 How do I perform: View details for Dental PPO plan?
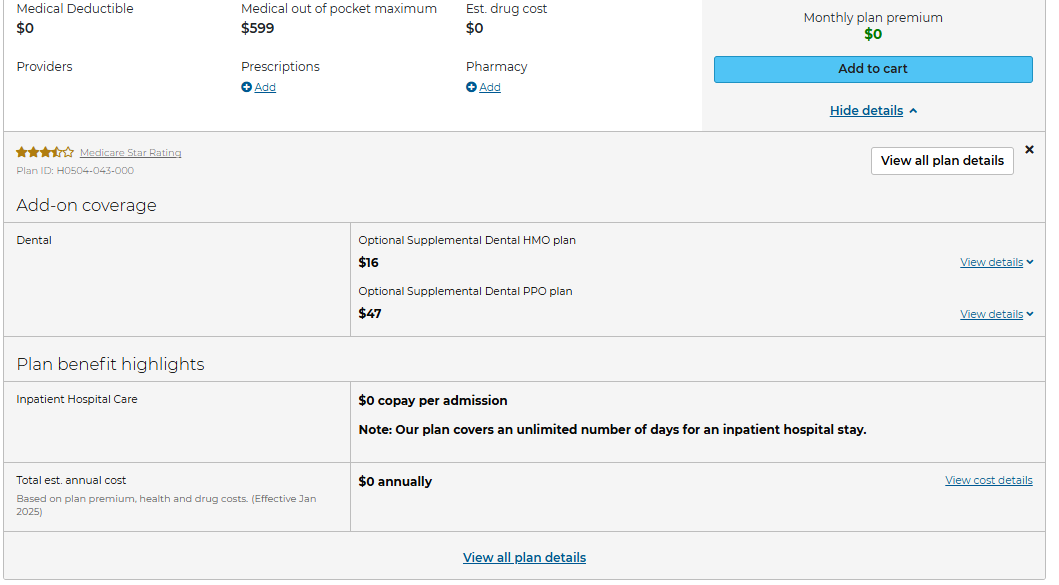991,314
